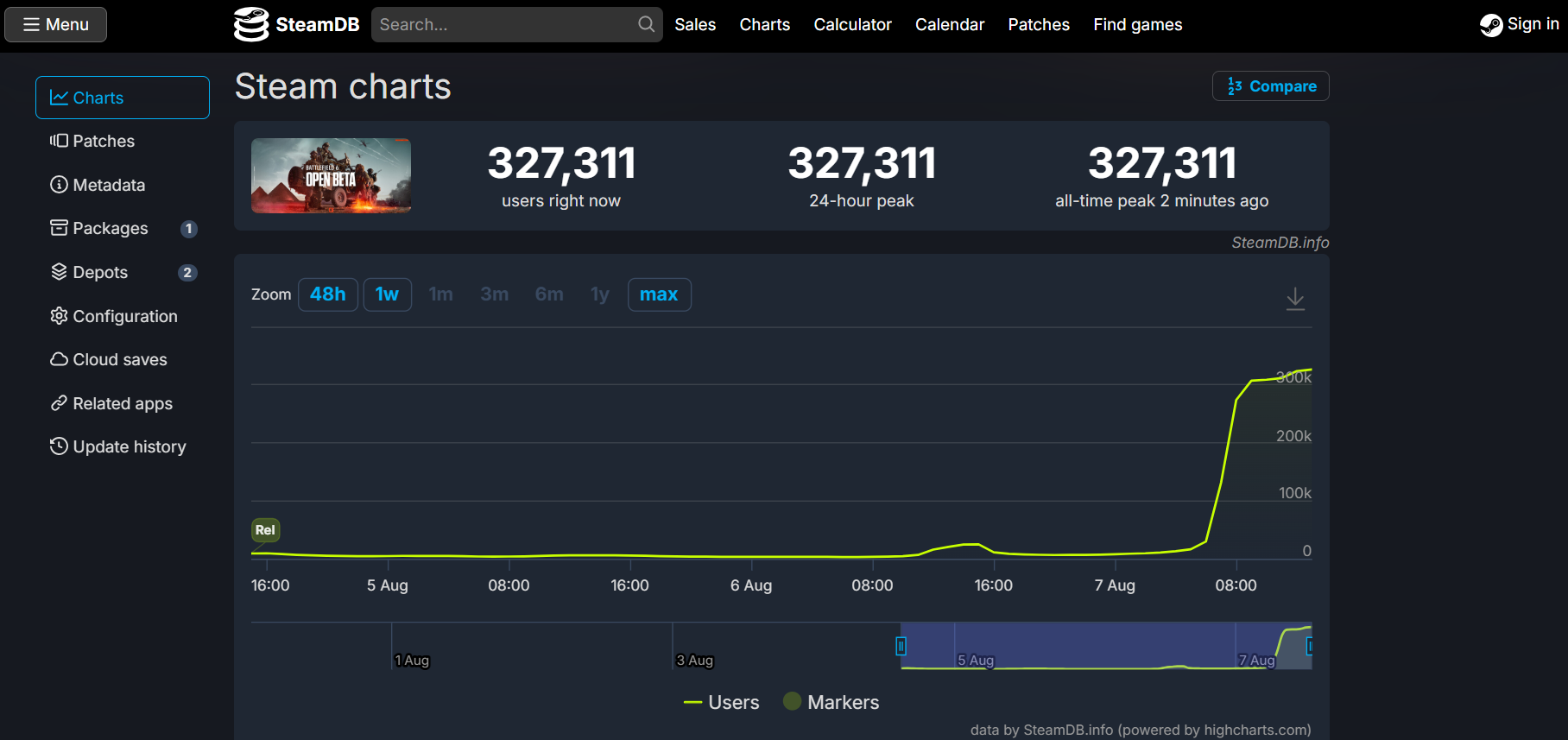Click the right navigator range handle

click(x=1309, y=646)
